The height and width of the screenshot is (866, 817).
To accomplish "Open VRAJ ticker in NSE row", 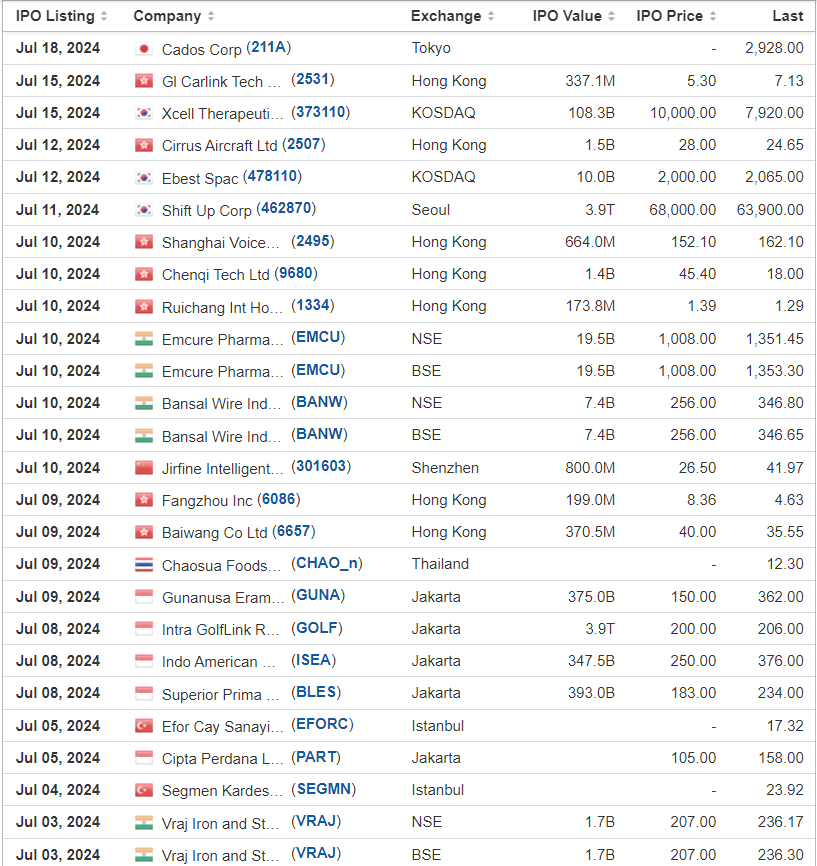I will (316, 821).
